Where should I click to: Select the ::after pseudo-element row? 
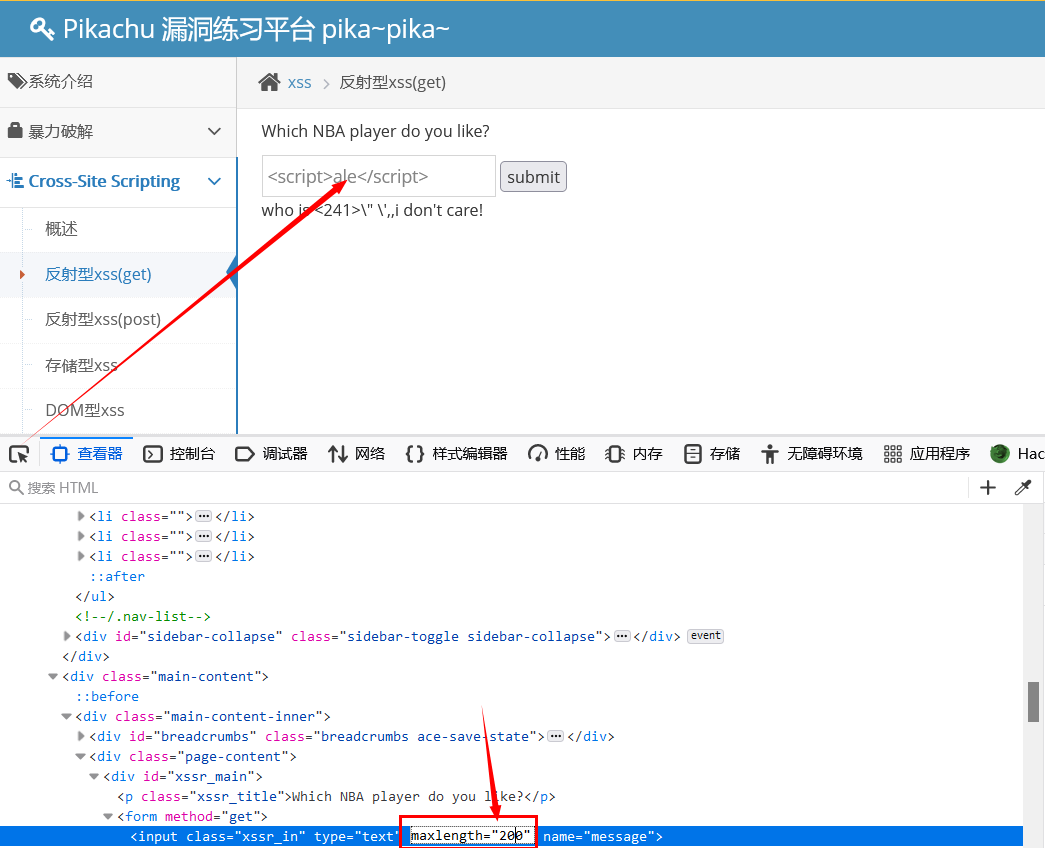pyautogui.click(x=117, y=576)
